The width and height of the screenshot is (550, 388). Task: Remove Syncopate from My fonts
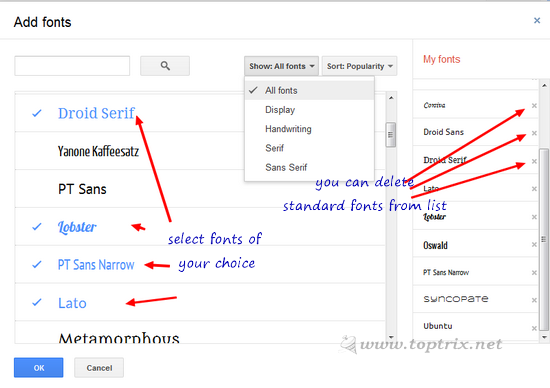(534, 300)
